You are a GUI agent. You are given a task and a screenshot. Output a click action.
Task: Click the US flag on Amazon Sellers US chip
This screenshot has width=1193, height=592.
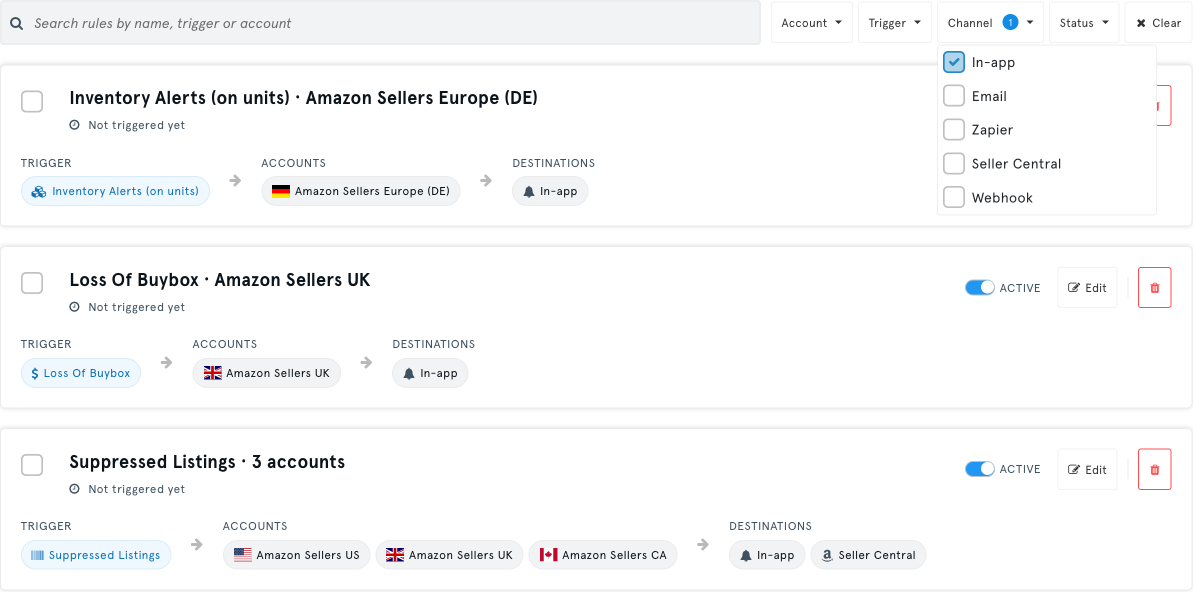pos(243,555)
